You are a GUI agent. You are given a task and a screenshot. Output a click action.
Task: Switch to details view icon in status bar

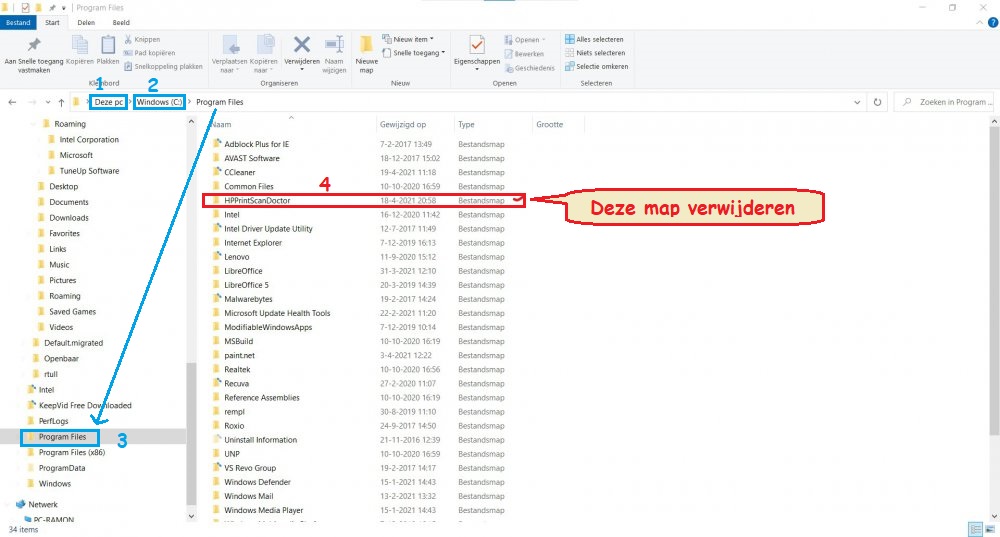pyautogui.click(x=975, y=529)
